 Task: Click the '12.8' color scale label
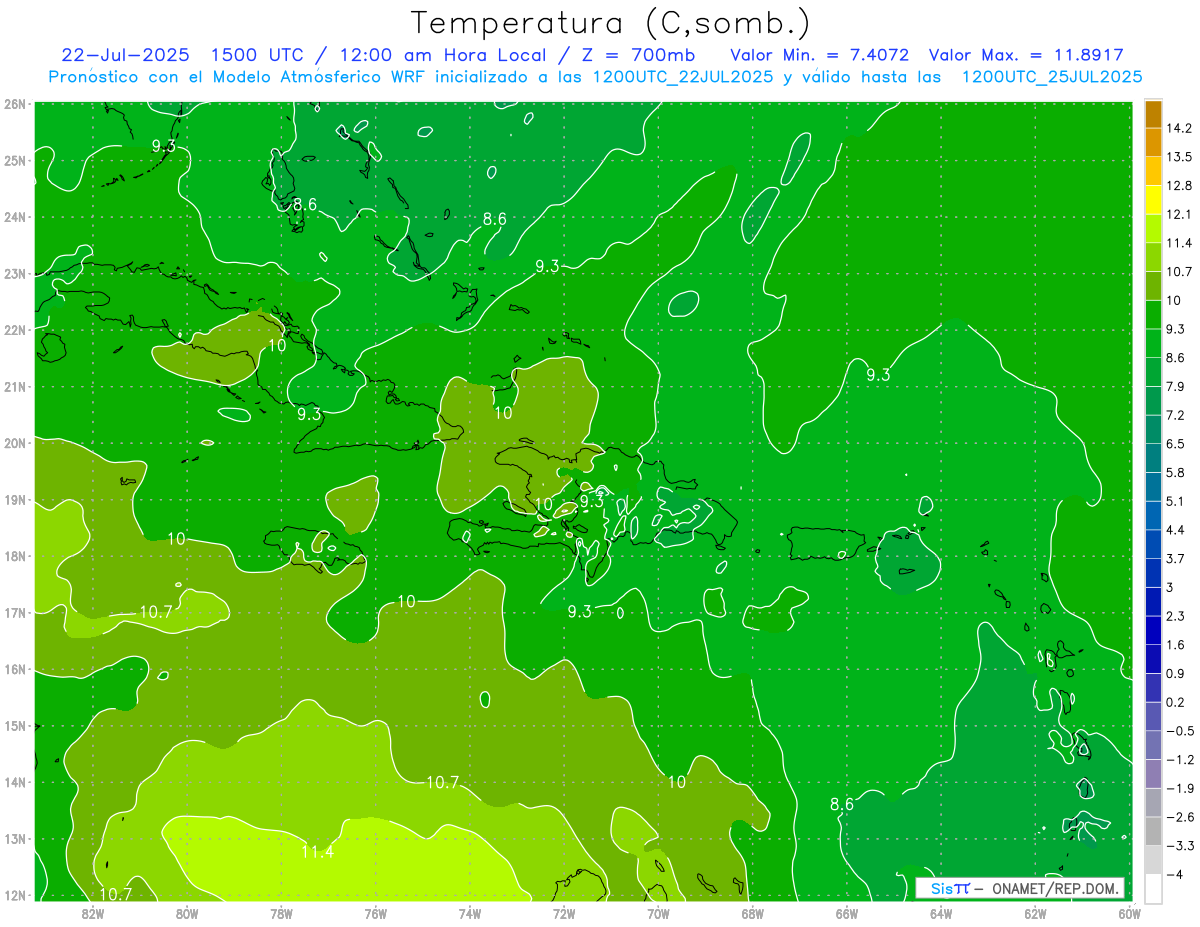(1179, 185)
